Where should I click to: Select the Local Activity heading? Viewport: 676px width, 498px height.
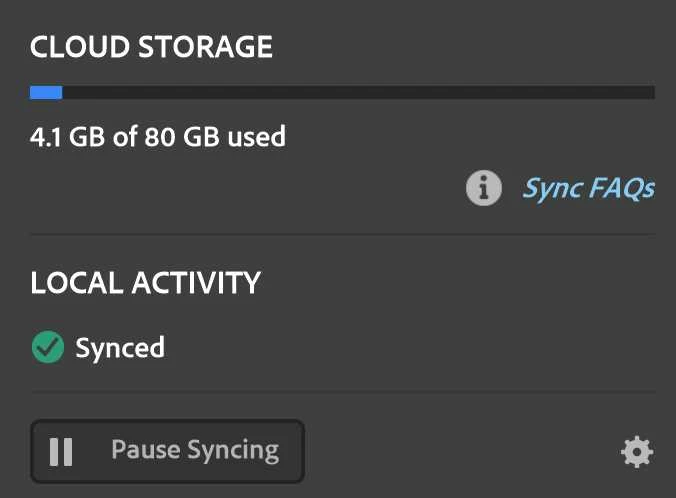pyautogui.click(x=145, y=283)
